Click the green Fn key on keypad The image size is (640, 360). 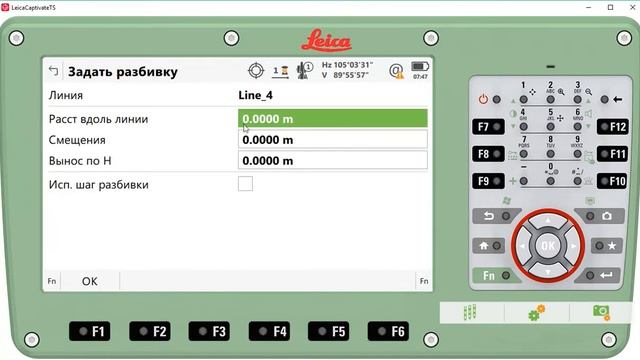click(x=496, y=276)
